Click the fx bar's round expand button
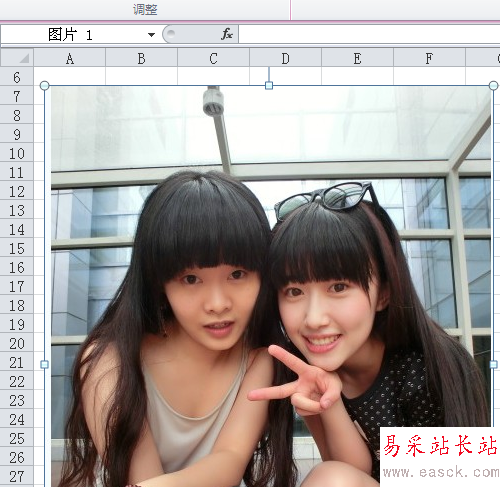500x487 pixels. [171, 33]
